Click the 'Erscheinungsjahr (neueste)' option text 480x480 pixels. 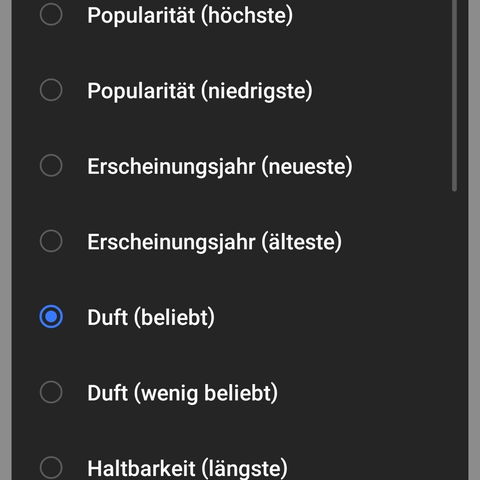coord(220,166)
